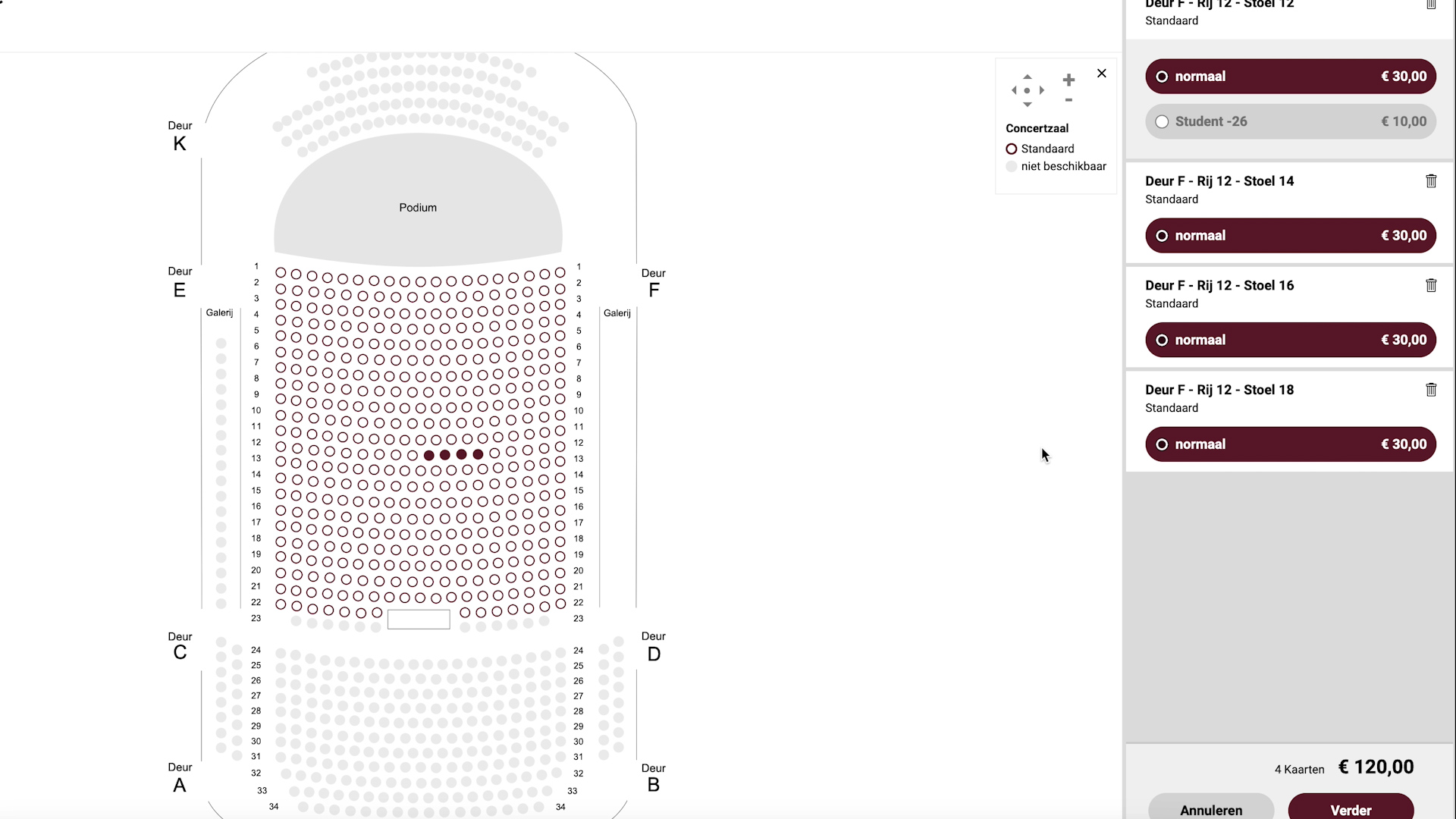Viewport: 1456px width, 819px height.
Task: Zoom out seating map with minus
Action: pyautogui.click(x=1068, y=100)
